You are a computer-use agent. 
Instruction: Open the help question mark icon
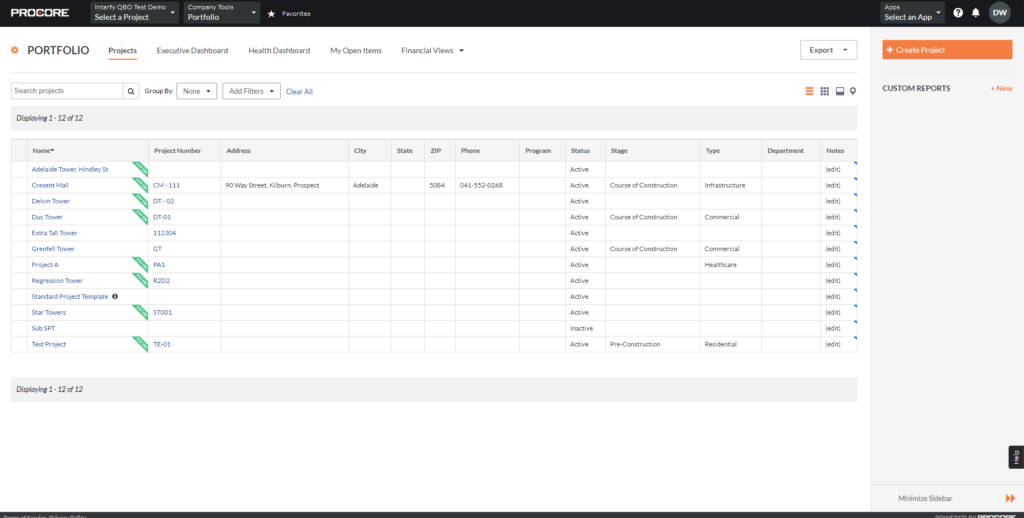click(958, 13)
